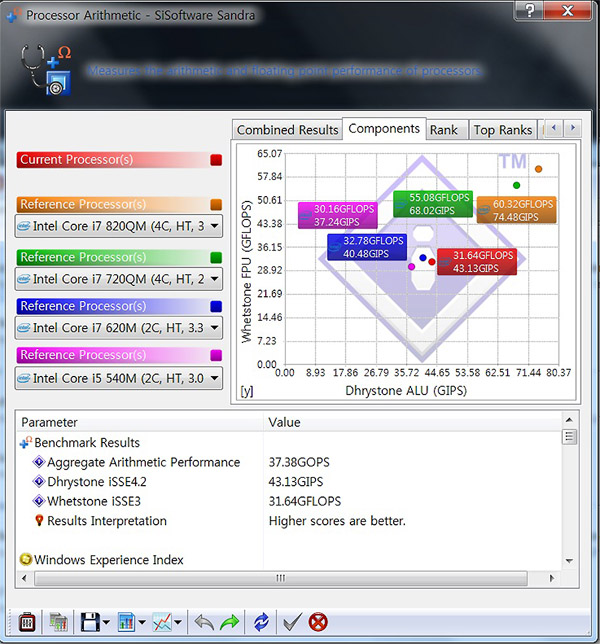Viewport: 600px width, 644px height.
Task: Click the red 31.64GFLOPS data label
Action: (x=477, y=261)
